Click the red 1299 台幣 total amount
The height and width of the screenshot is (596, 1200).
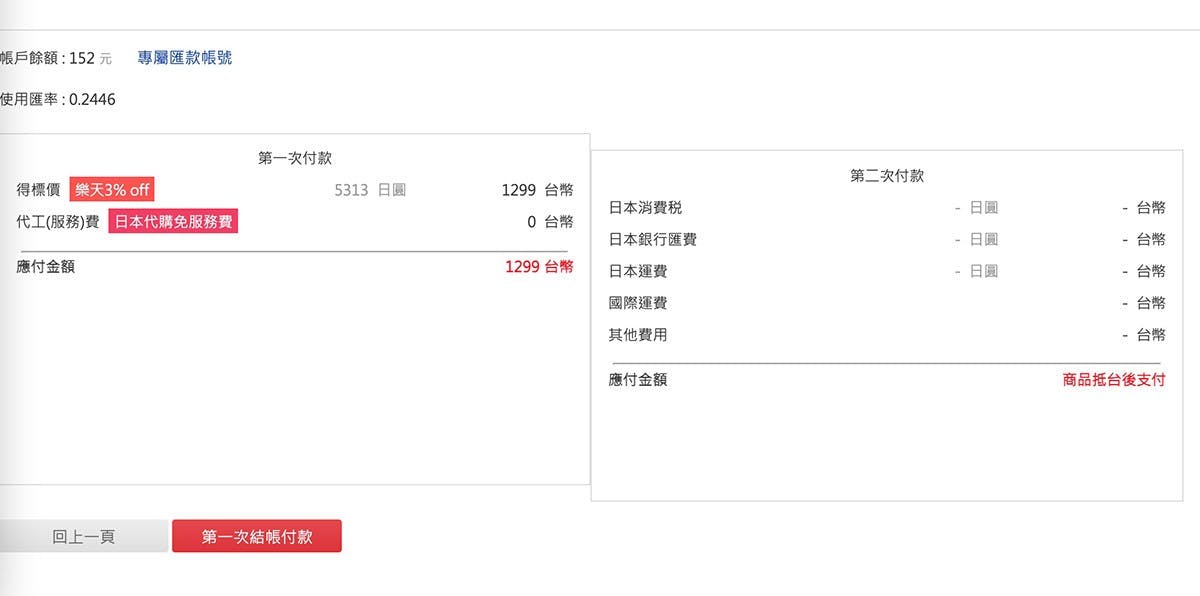point(539,267)
